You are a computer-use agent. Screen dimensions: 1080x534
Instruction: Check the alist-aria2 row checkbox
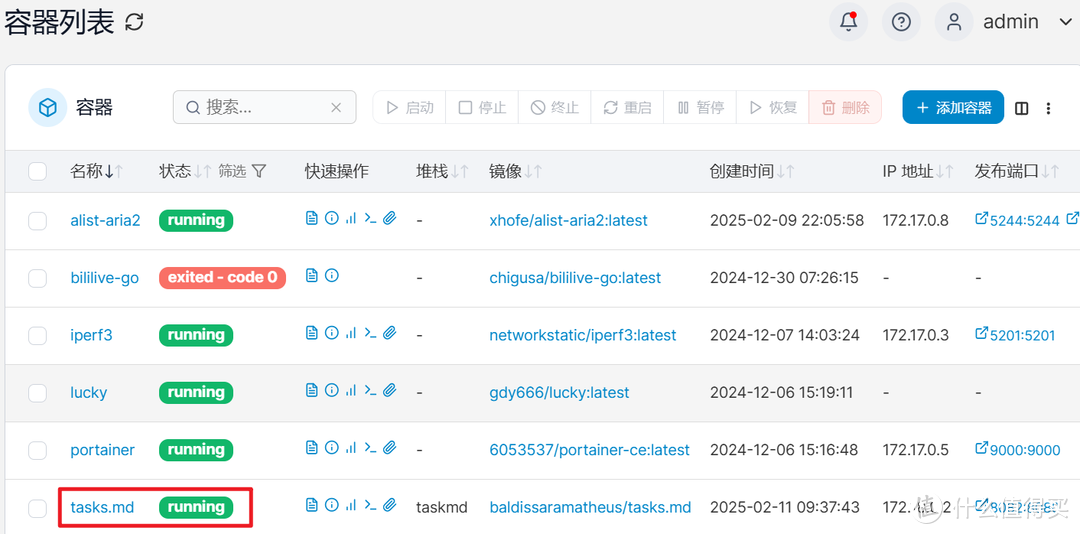[x=38, y=221]
